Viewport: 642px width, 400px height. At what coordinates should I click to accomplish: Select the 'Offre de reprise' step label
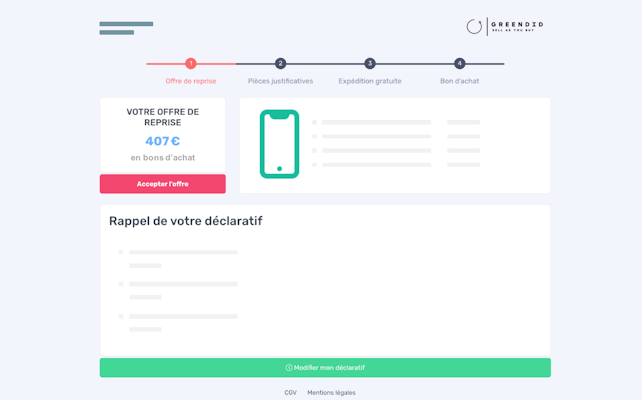click(191, 81)
